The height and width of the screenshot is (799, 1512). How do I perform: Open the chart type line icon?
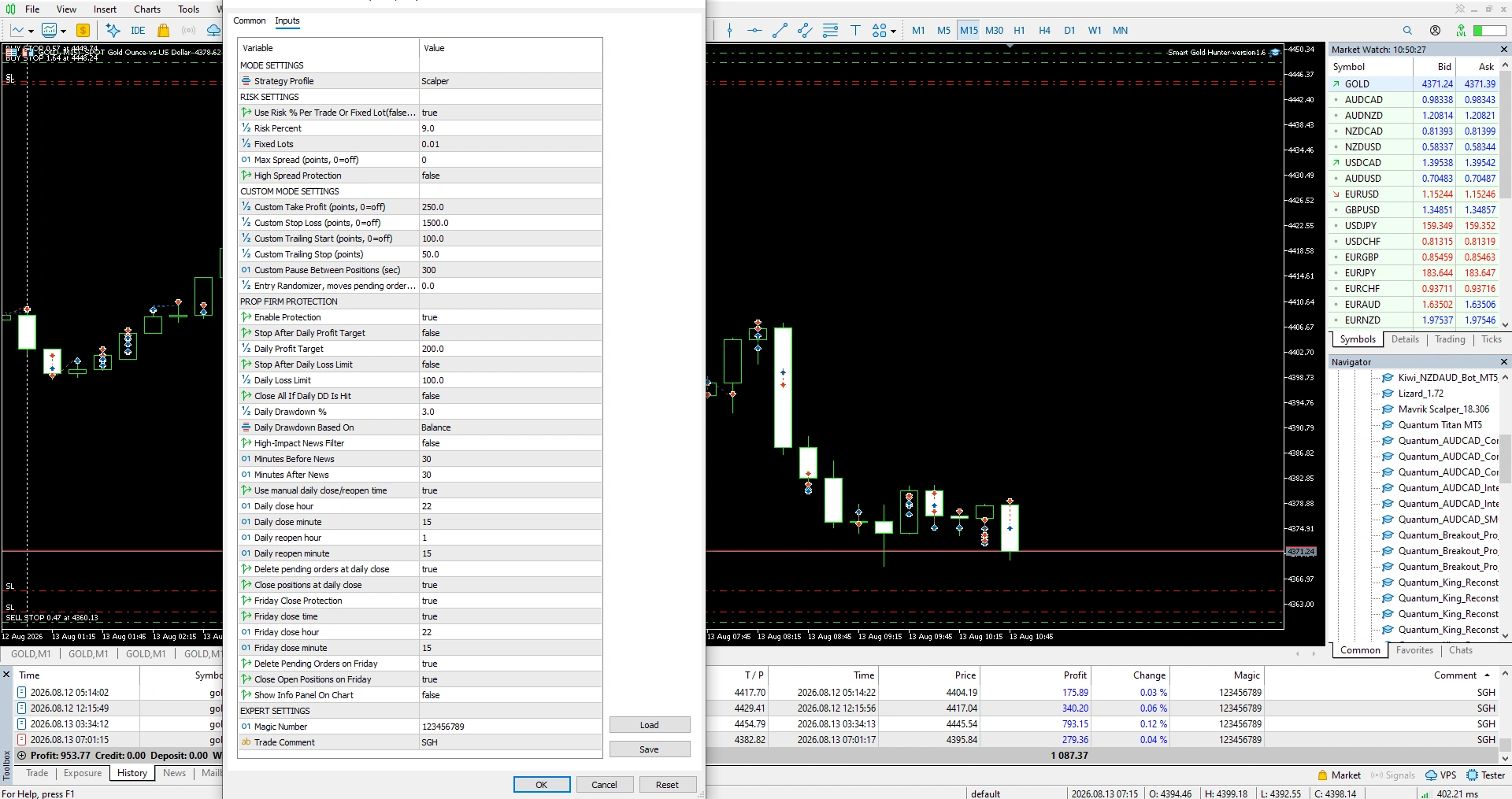(x=17, y=31)
